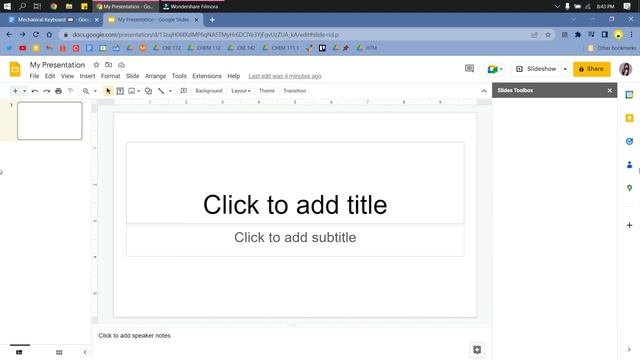This screenshot has width=640, height=360.
Task: Undo the last action
Action: point(35,91)
